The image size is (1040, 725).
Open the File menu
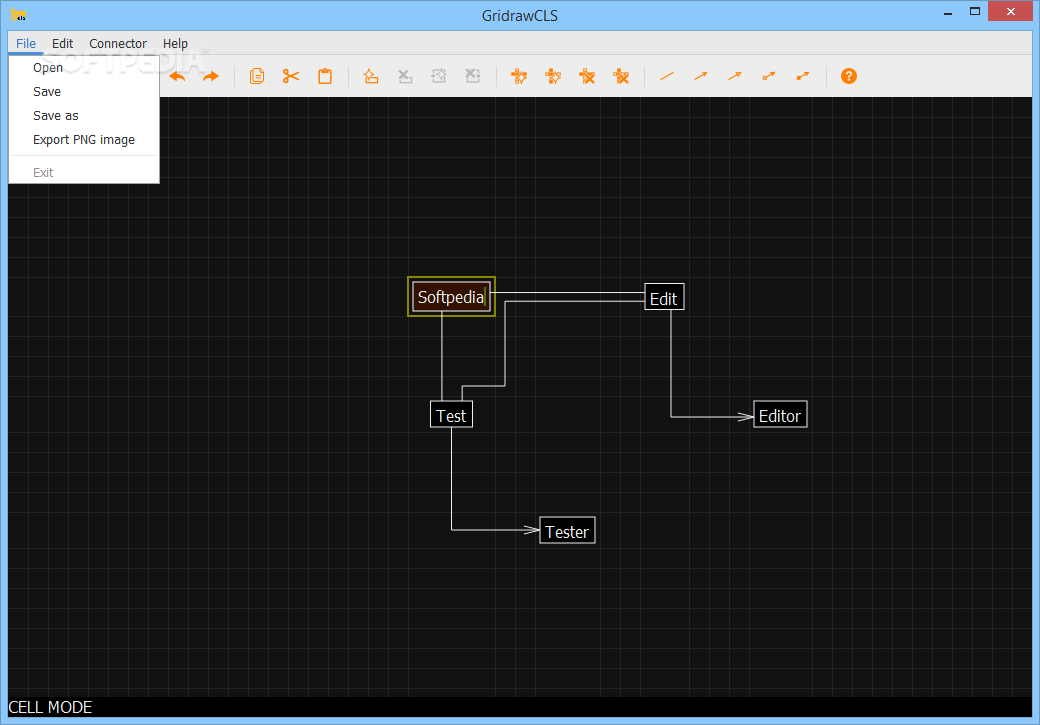point(26,43)
